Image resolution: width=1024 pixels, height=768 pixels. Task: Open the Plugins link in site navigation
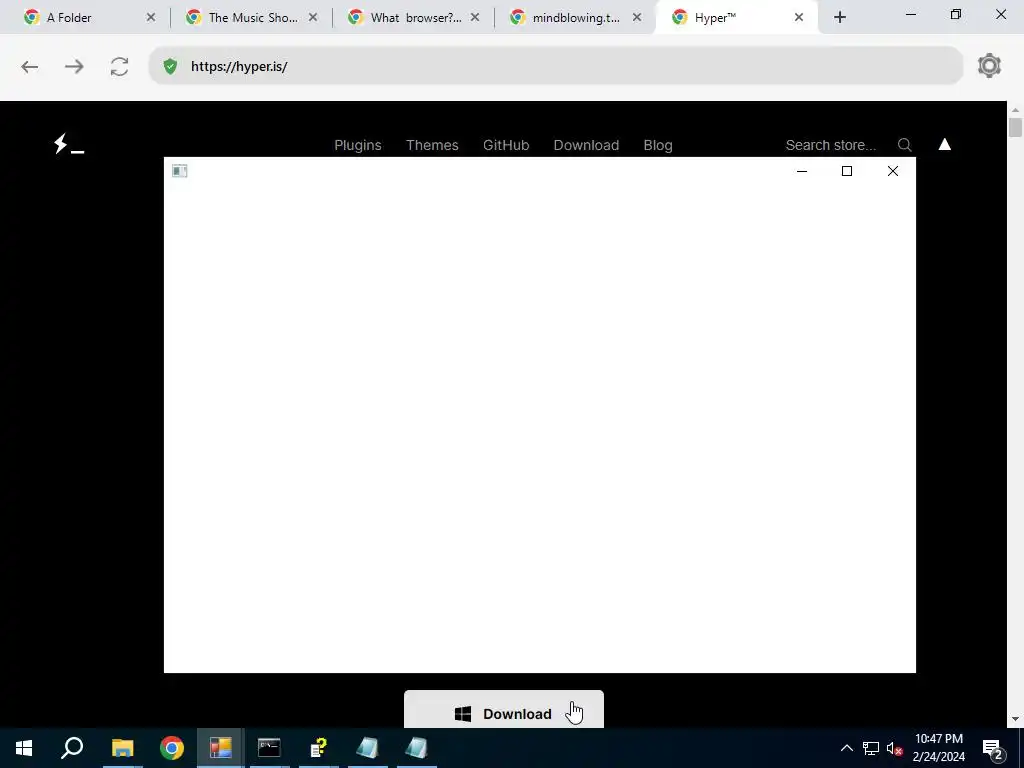(x=358, y=145)
